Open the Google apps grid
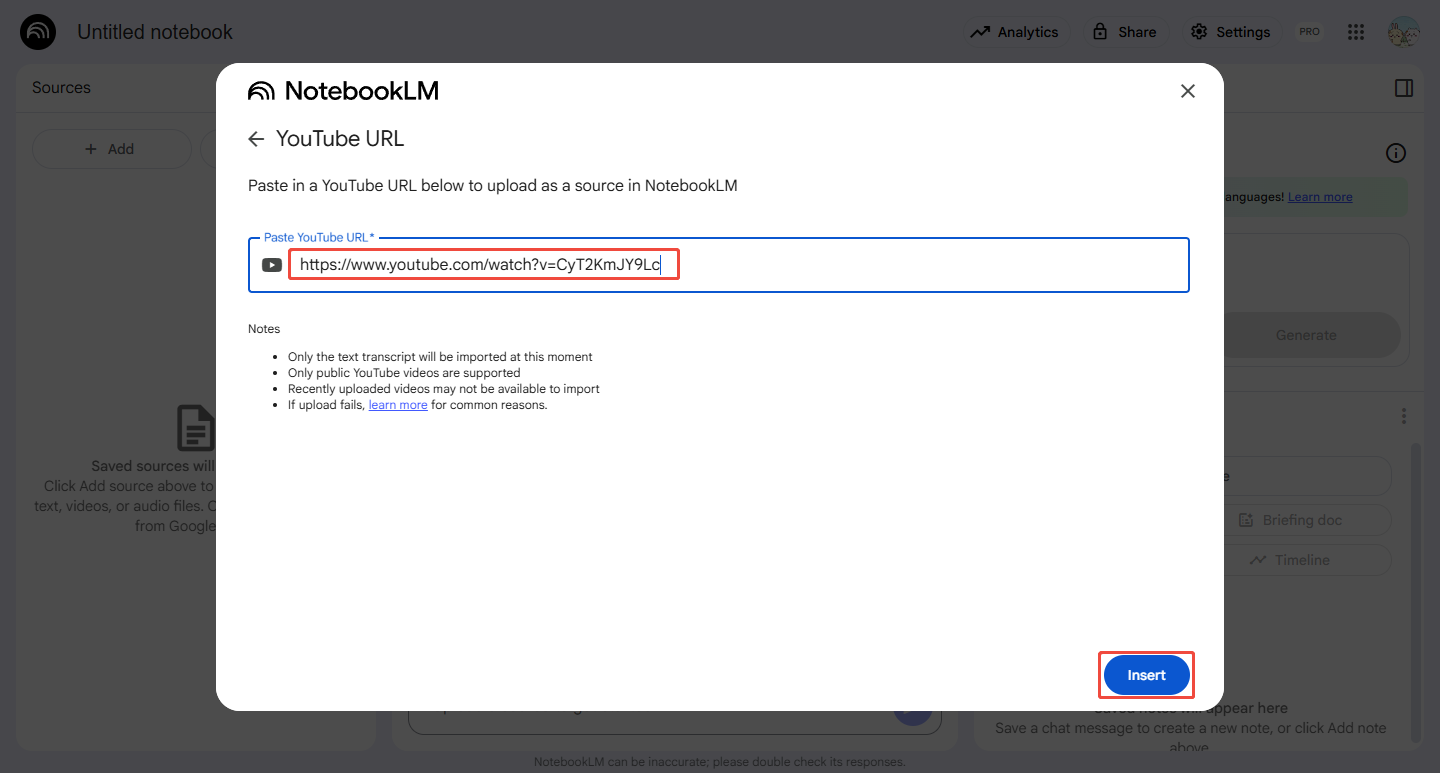Viewport: 1440px width, 773px height. point(1356,32)
